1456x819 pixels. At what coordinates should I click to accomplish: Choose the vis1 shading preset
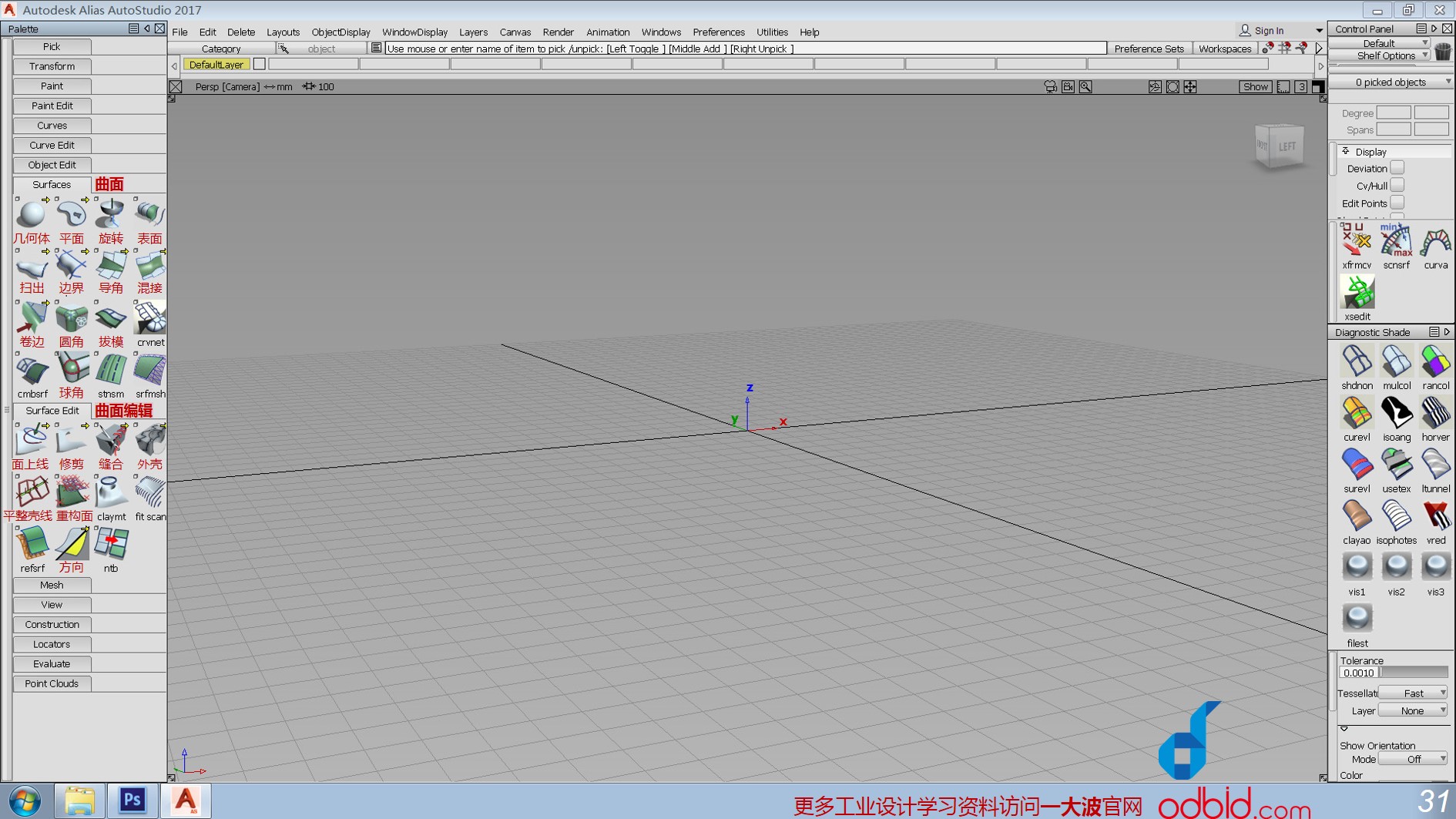pyautogui.click(x=1357, y=568)
